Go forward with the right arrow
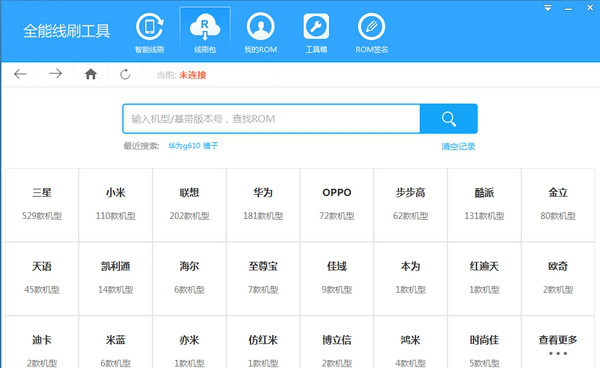 pyautogui.click(x=55, y=74)
